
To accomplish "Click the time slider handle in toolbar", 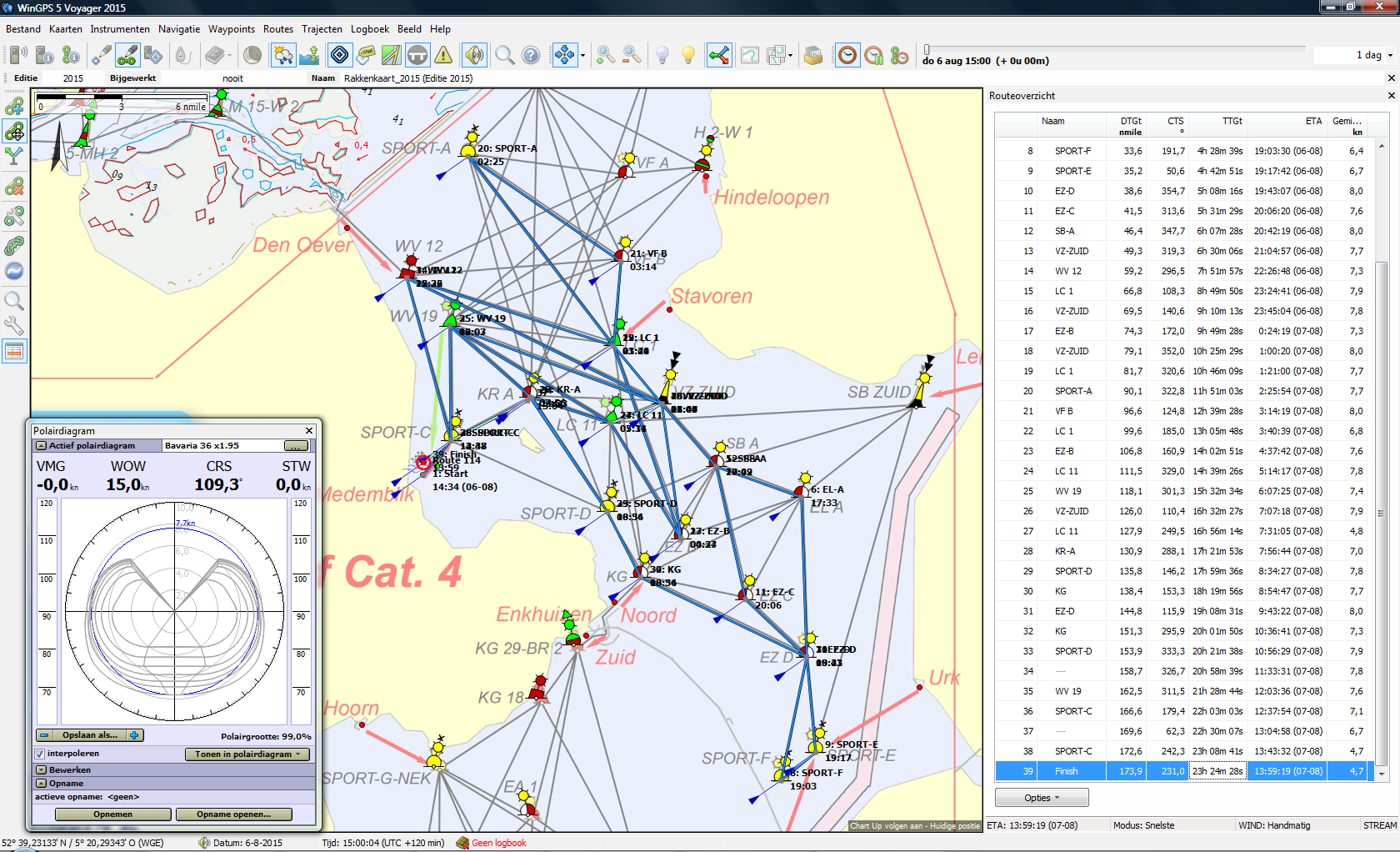I will (927, 50).
